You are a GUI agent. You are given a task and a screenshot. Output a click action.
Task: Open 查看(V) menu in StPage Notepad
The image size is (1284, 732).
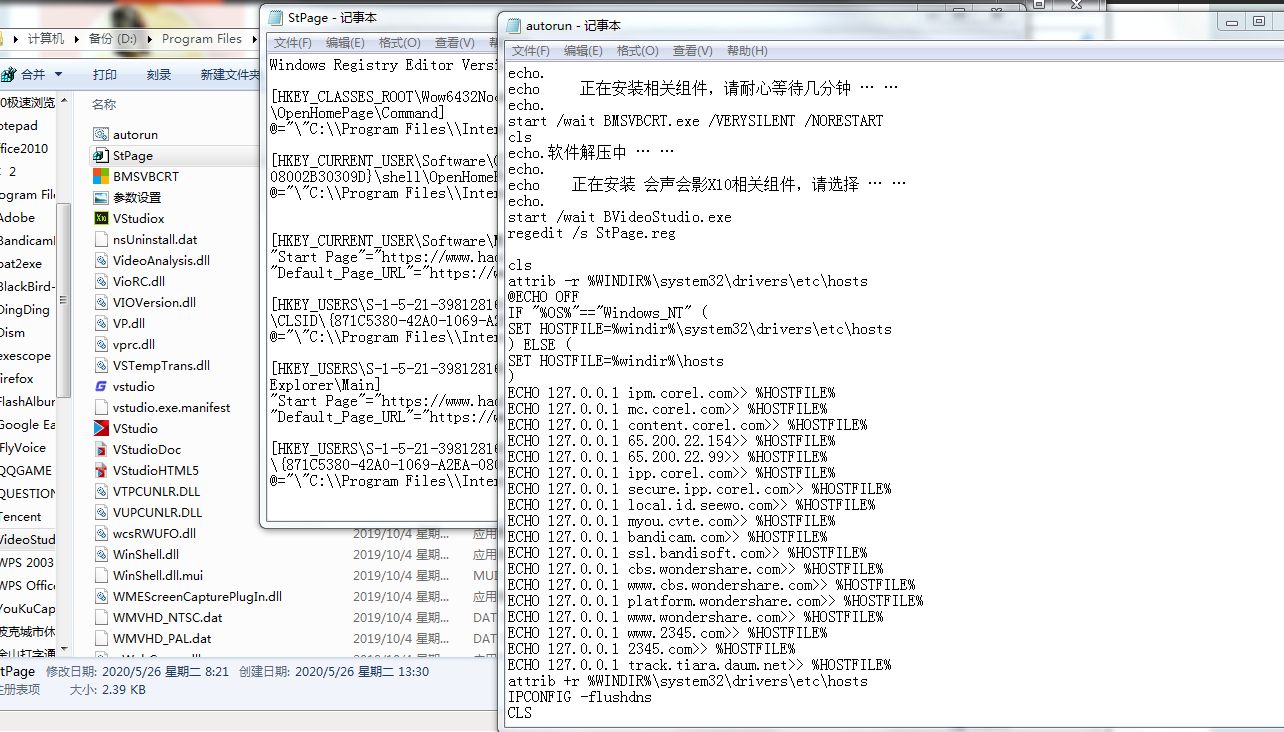tap(455, 43)
